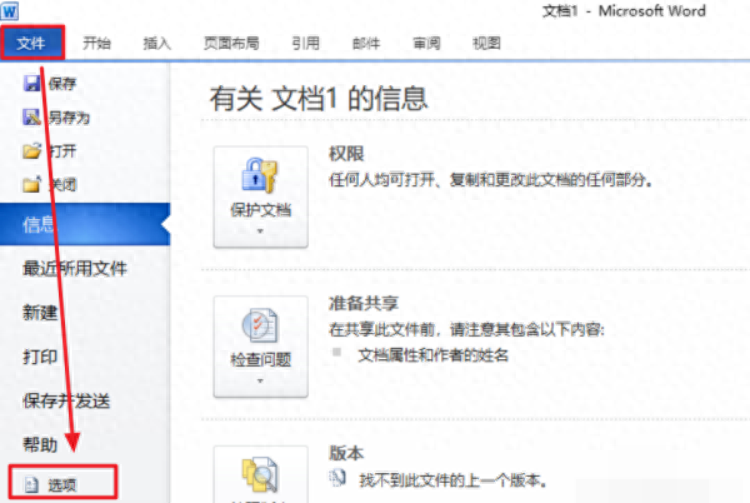Switch to the 插入 ribbon tab
The width and height of the screenshot is (750, 503).
click(157, 43)
